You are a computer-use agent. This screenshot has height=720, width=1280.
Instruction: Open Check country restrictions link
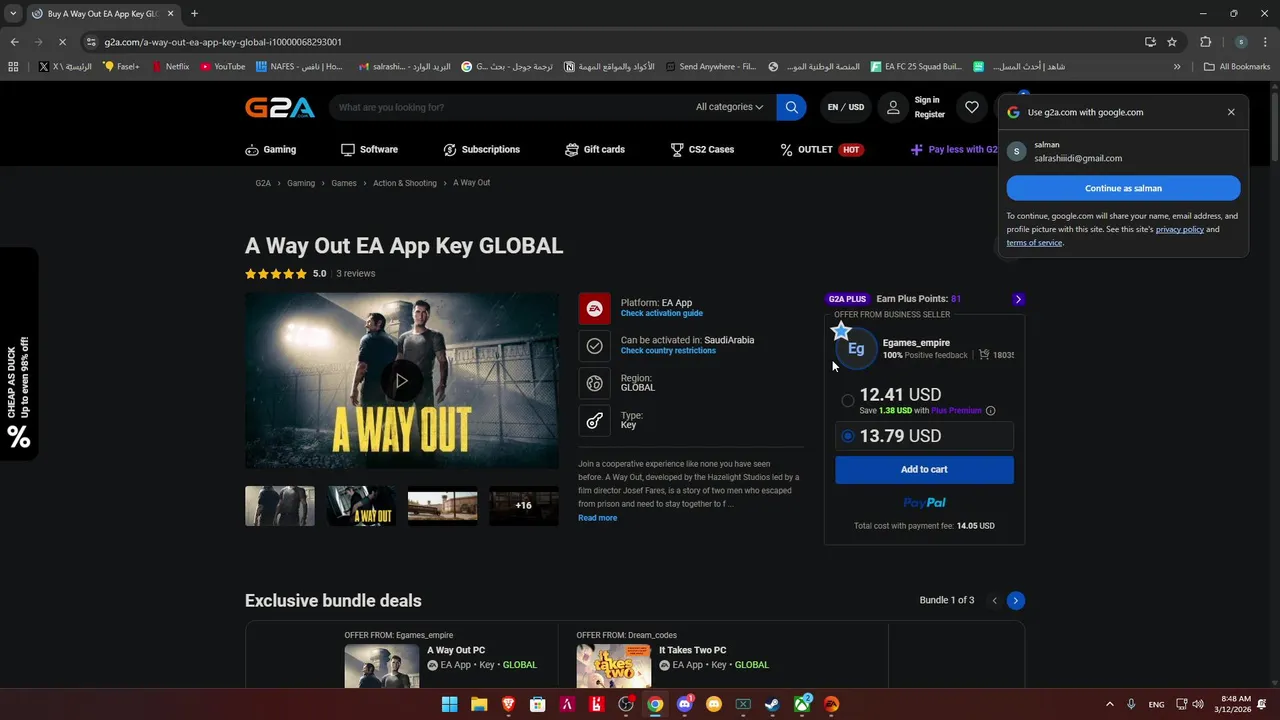668,351
